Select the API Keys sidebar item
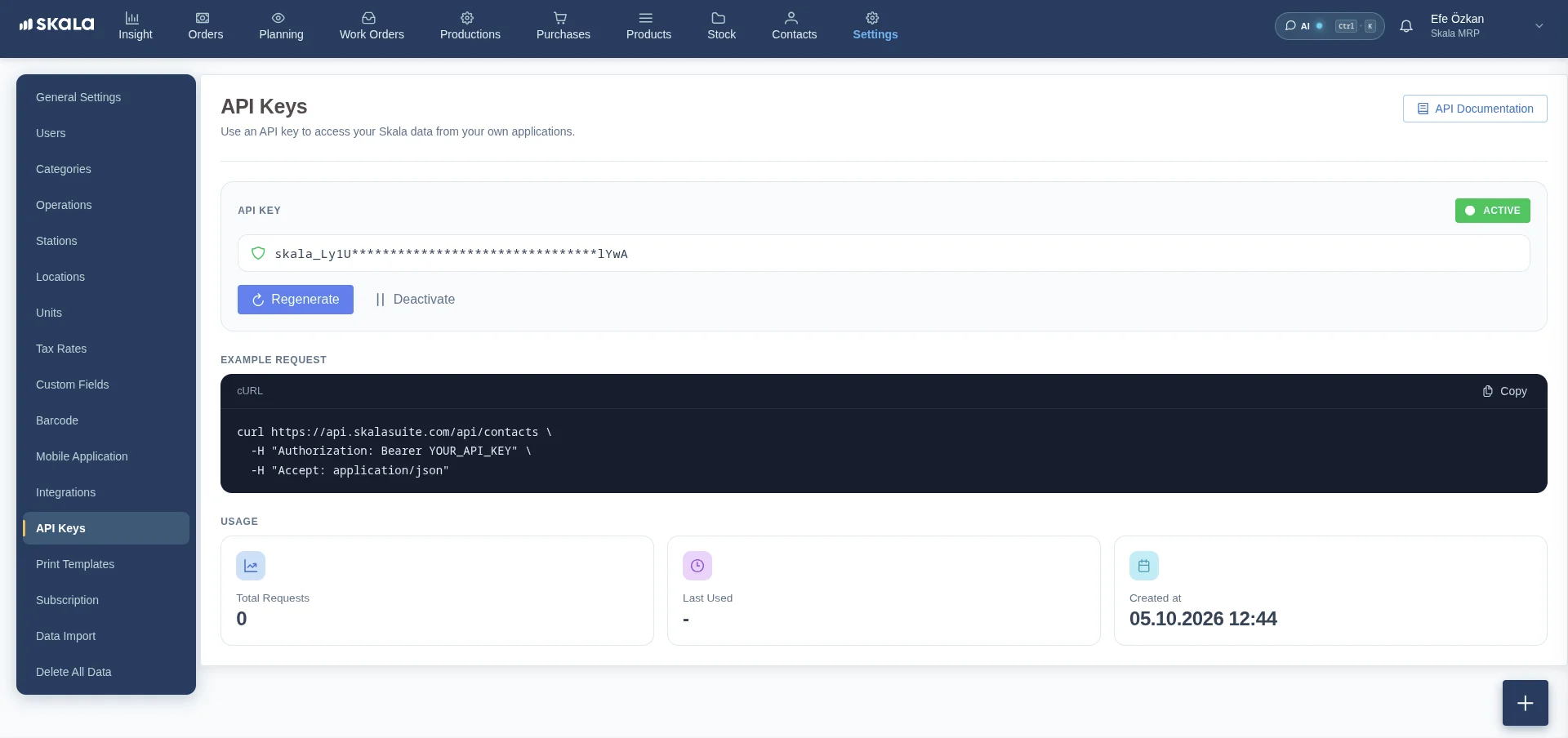The height and width of the screenshot is (738, 1568). pos(106,528)
